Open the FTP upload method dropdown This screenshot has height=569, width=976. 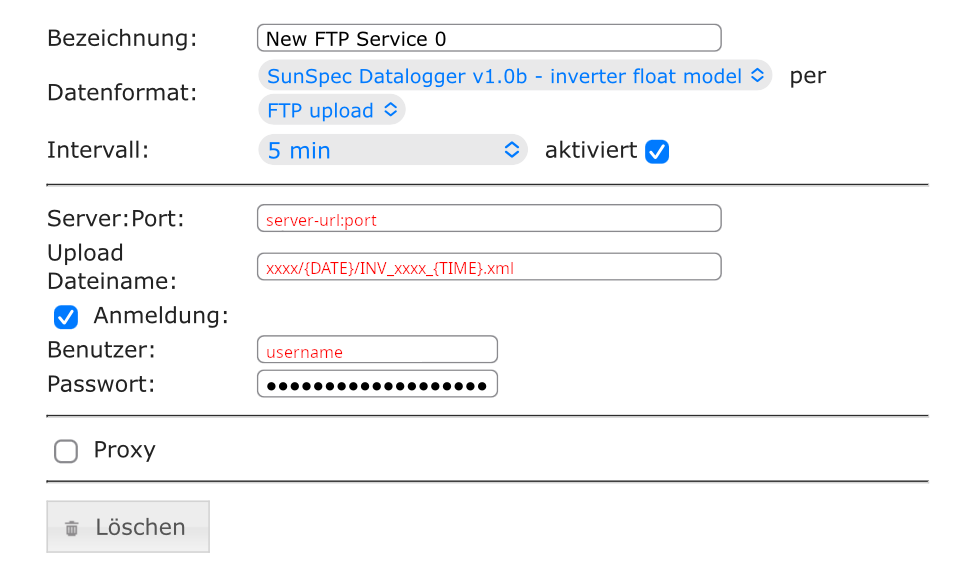(x=332, y=110)
